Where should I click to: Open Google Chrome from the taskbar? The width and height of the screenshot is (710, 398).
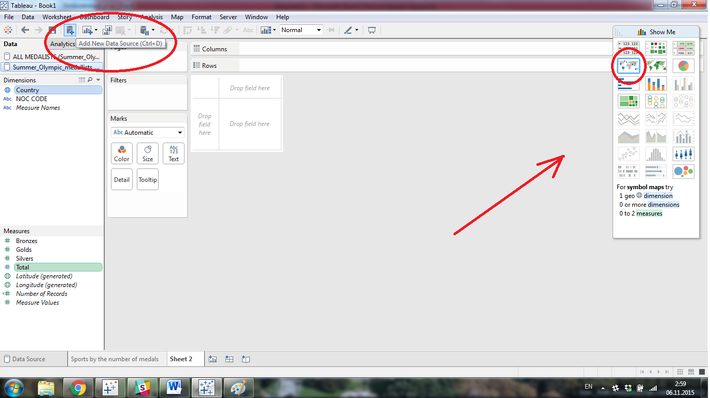[x=77, y=388]
